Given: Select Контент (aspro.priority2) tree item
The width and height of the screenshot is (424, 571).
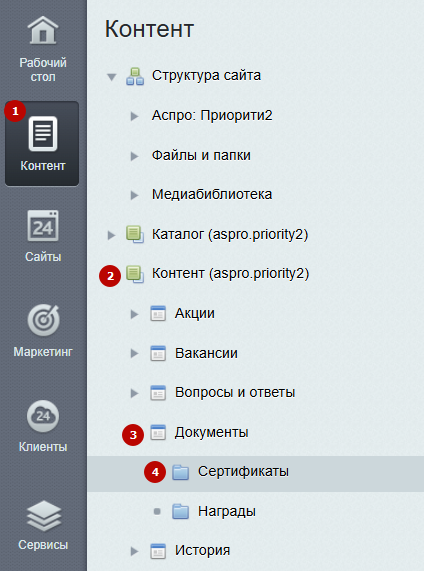Looking at the screenshot, I should pyautogui.click(x=230, y=273).
